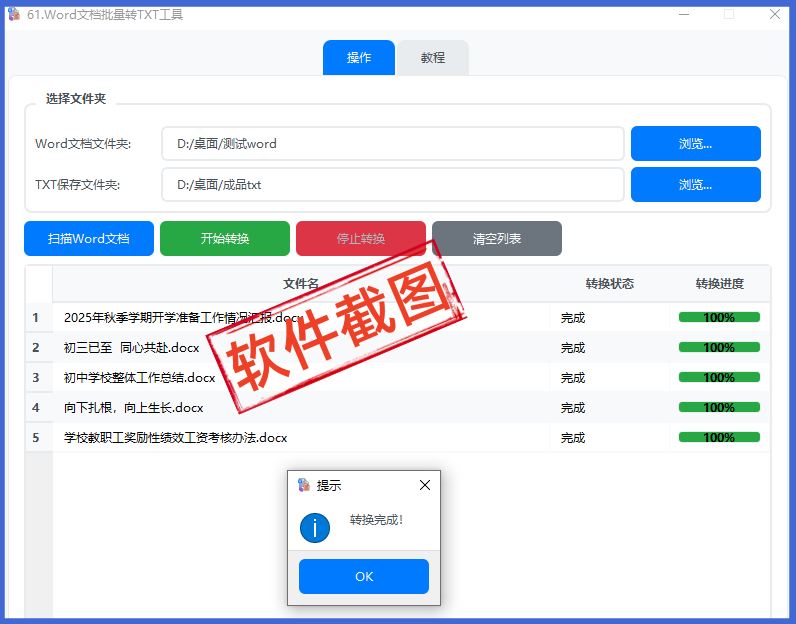
Task: Click progress bar of 学校教职工奖励性绩效工资考核办法.docx
Action: (x=719, y=438)
